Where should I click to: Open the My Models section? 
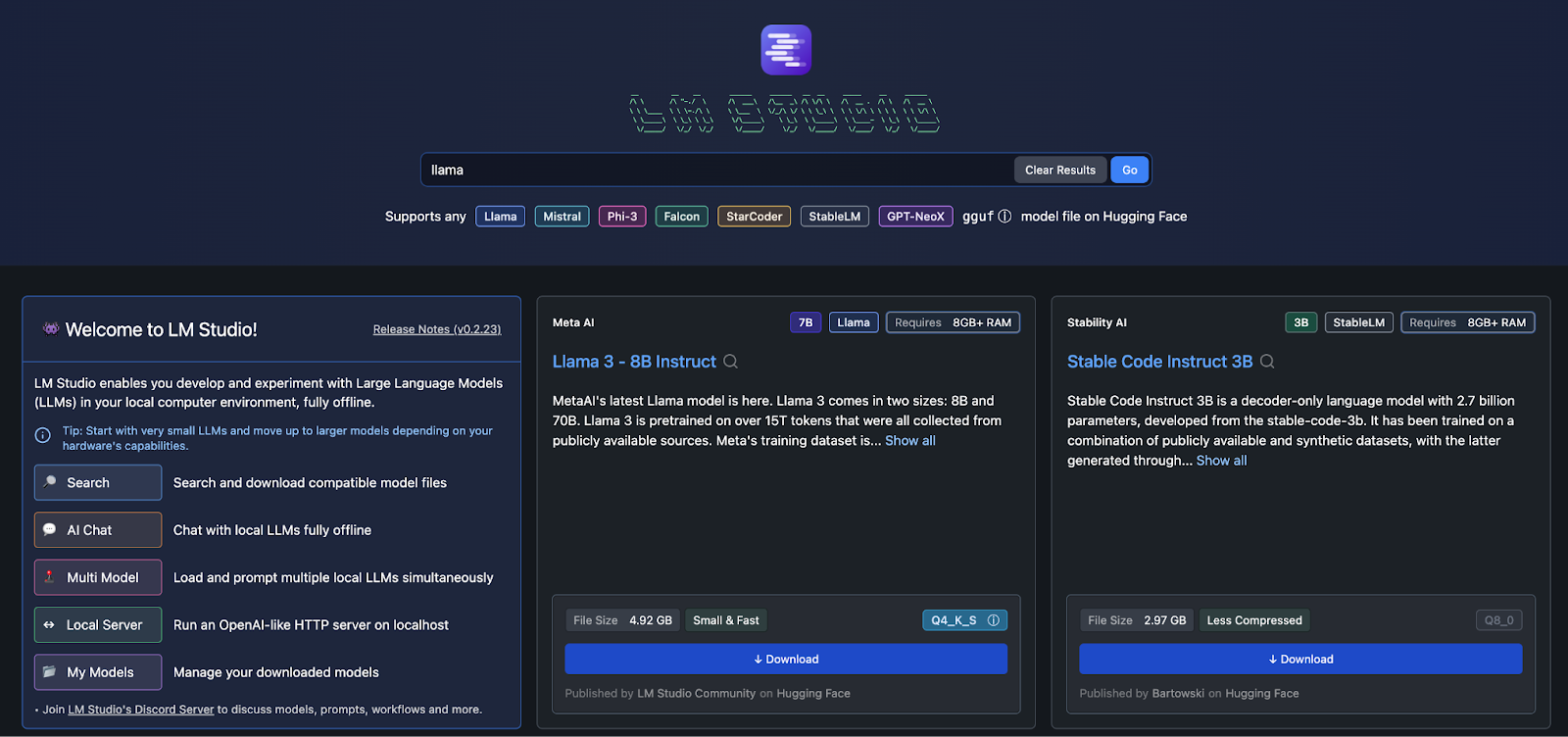click(x=98, y=672)
